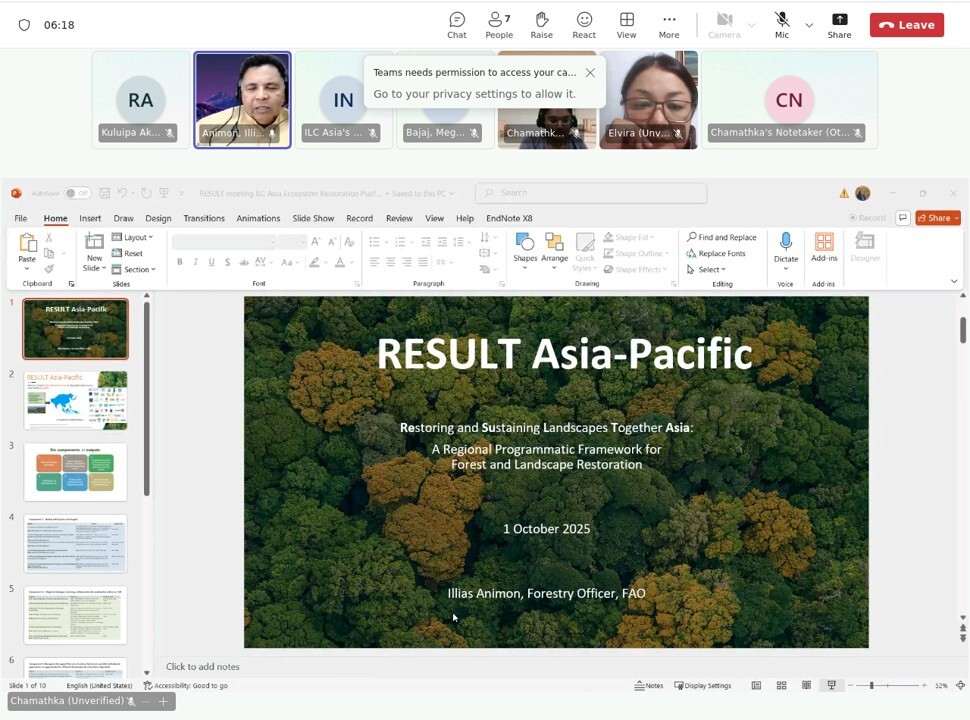Toggle the Camera on
This screenshot has width=970, height=720.
pos(724,25)
